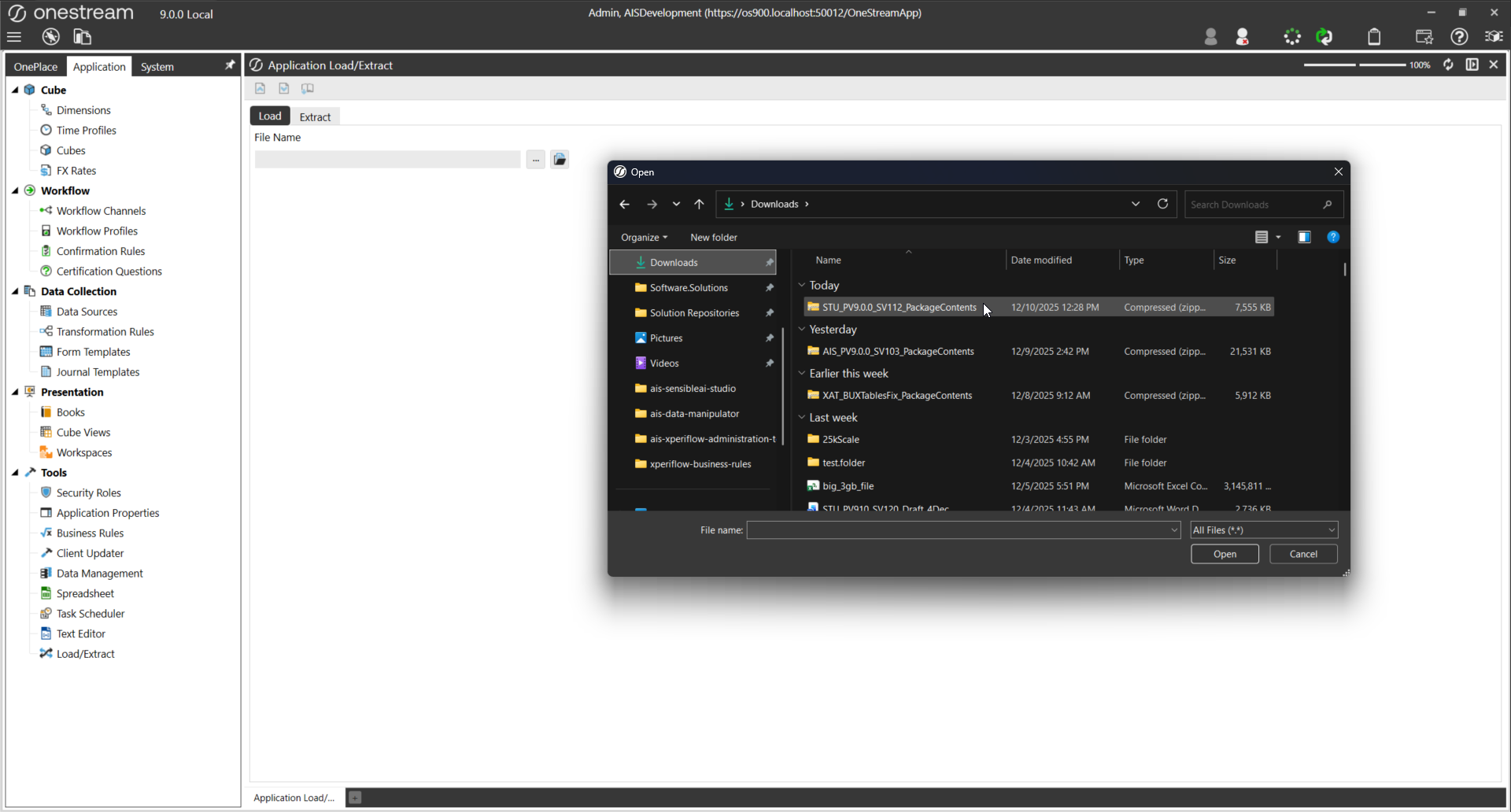Screen dimensions: 1511x812
Task: Open the hamburger menu at top left
Action: tap(14, 37)
